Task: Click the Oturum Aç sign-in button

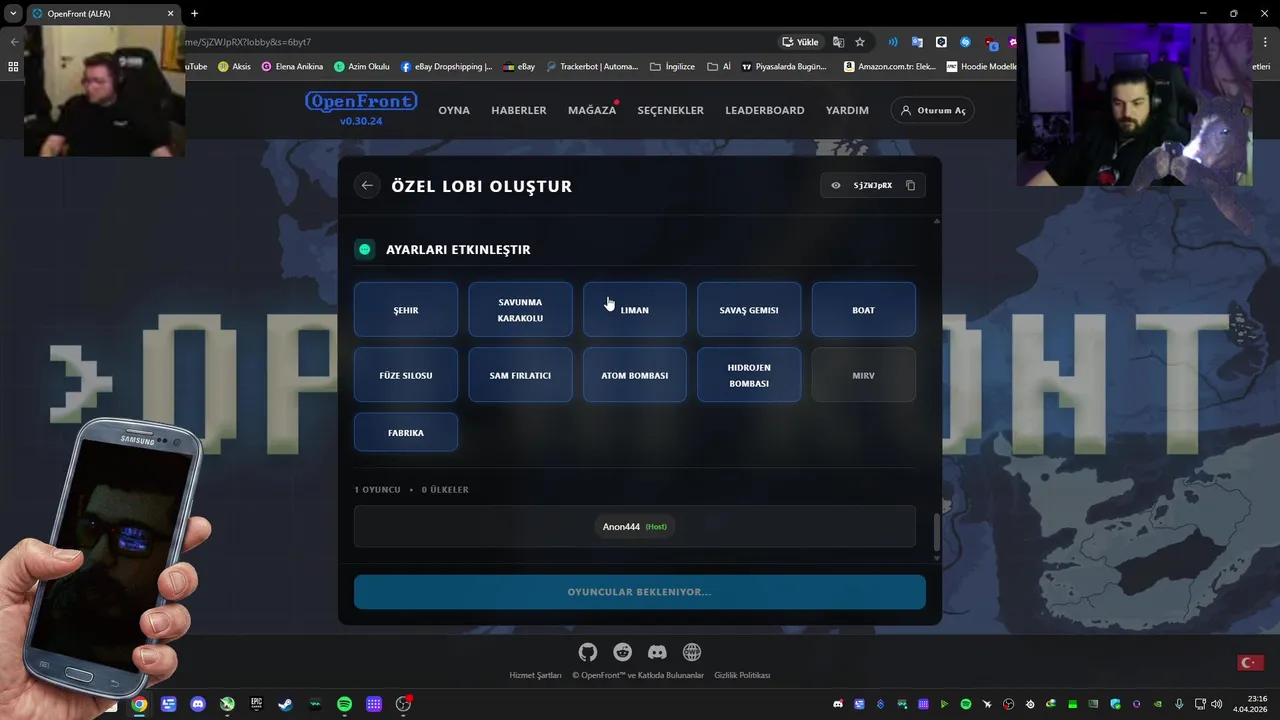Action: 932,110
